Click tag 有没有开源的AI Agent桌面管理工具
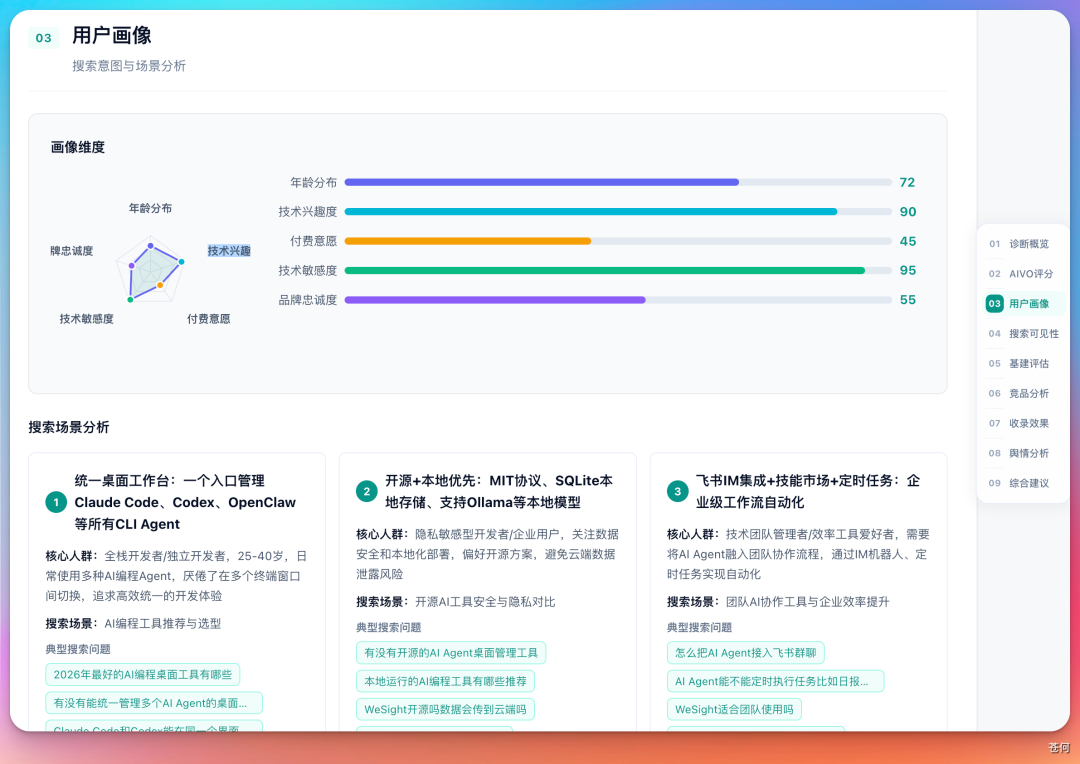1080x764 pixels. click(450, 652)
